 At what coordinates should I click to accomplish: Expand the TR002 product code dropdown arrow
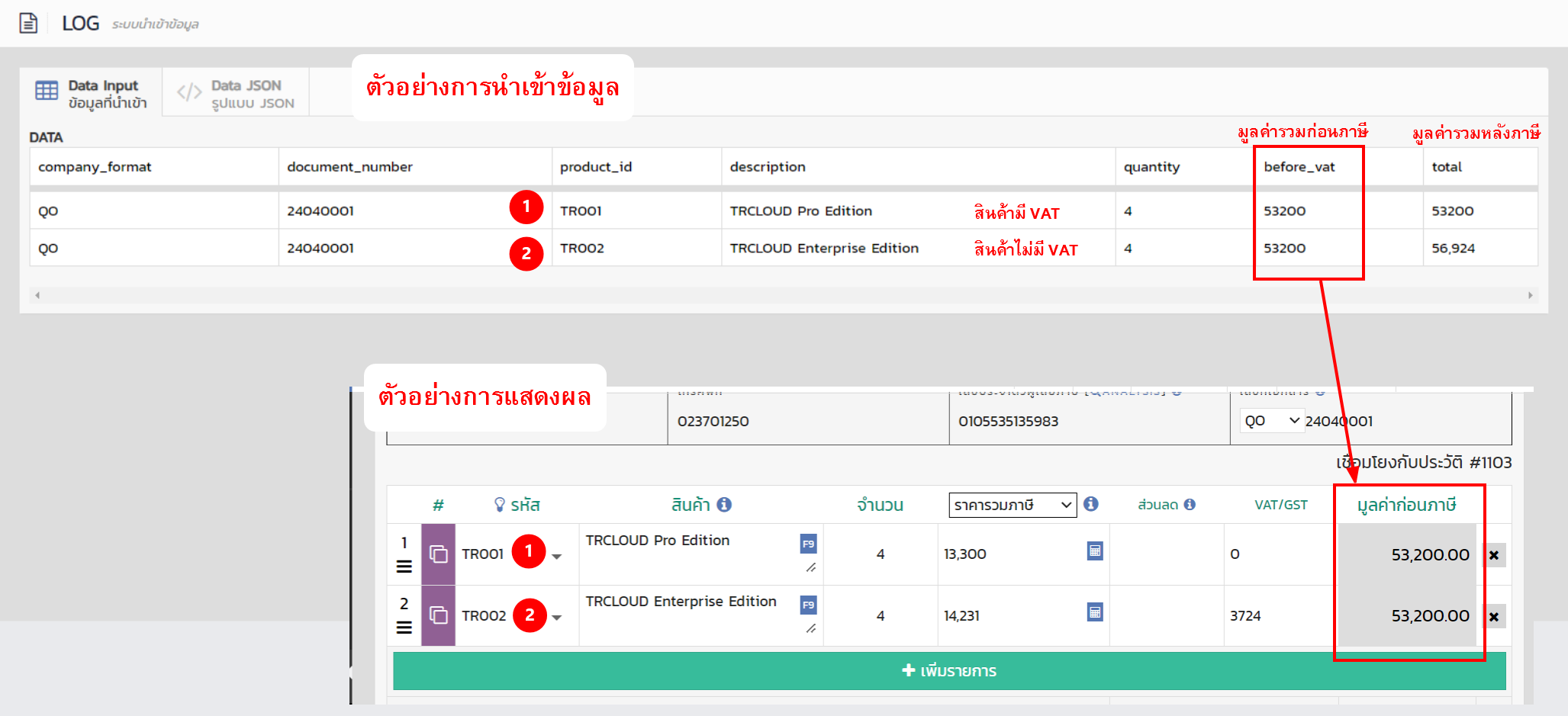557,618
